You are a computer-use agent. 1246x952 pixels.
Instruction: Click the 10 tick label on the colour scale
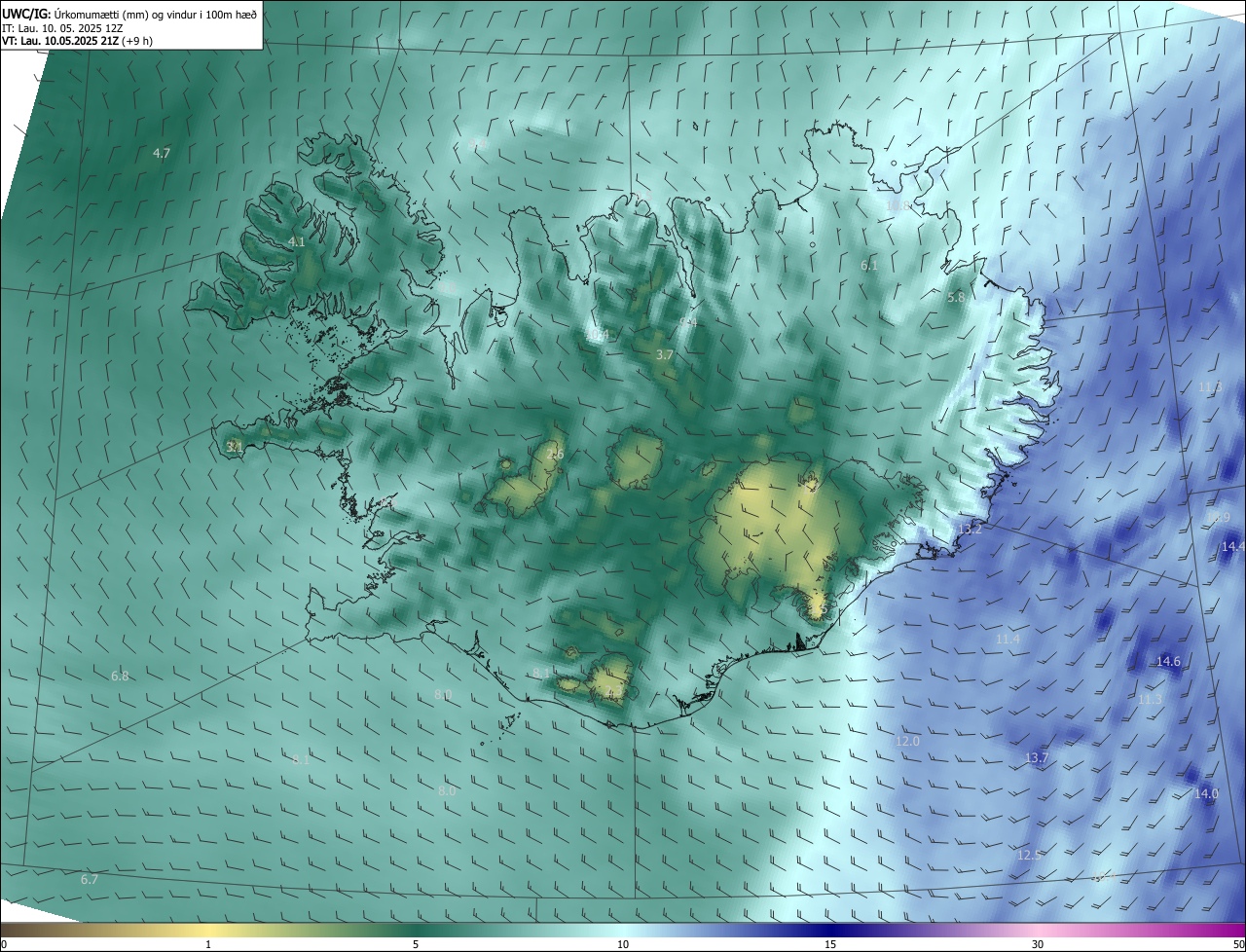click(623, 944)
